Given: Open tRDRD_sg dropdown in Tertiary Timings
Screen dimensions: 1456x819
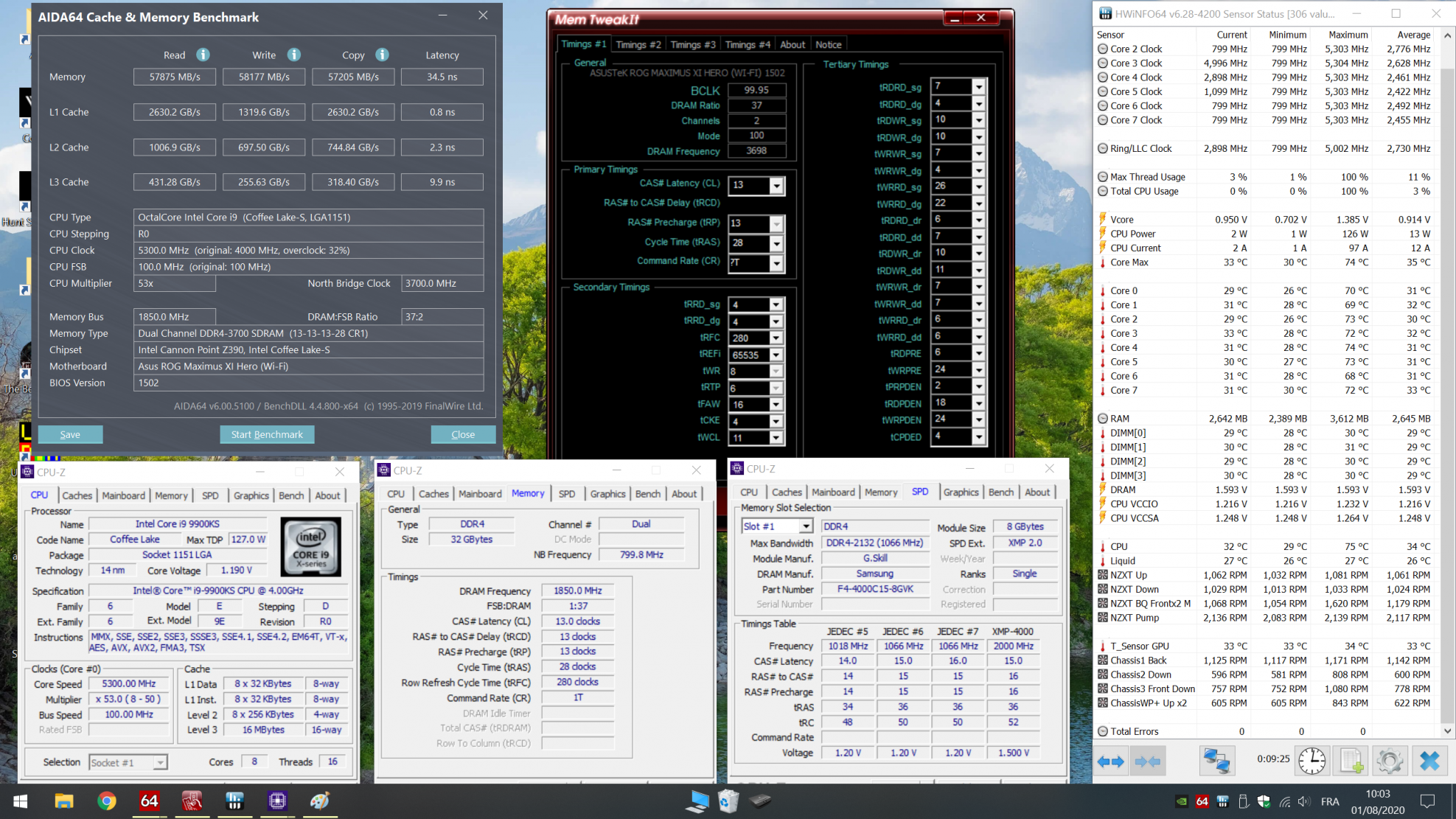Looking at the screenshot, I should pyautogui.click(x=978, y=87).
